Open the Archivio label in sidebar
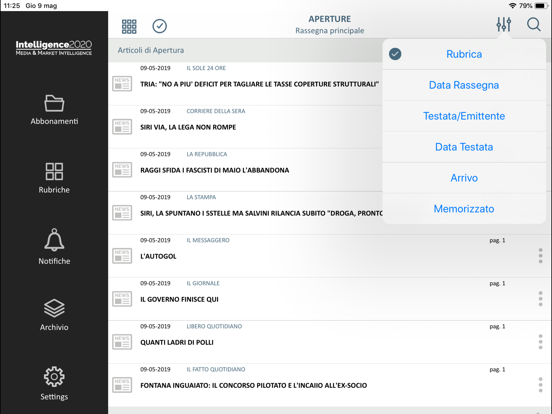 [x=54, y=327]
